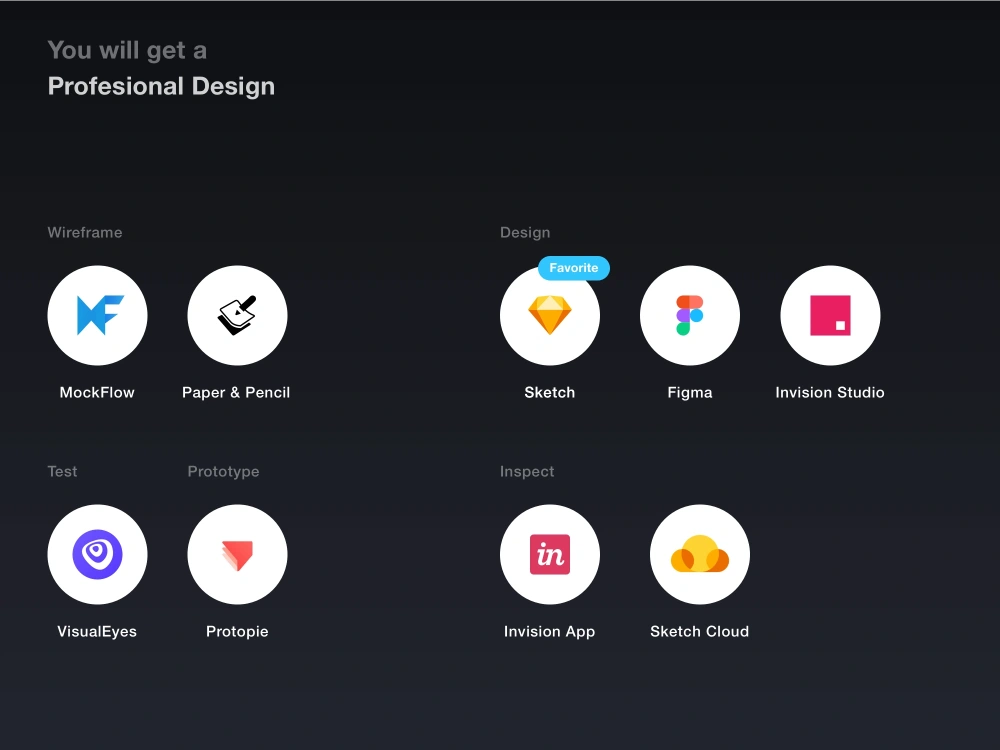Click the Invision App text label
The height and width of the screenshot is (750, 1000).
(x=550, y=631)
